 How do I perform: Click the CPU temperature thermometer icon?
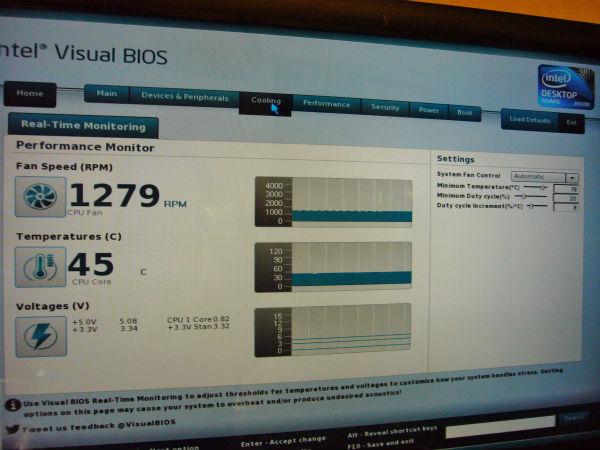41,267
